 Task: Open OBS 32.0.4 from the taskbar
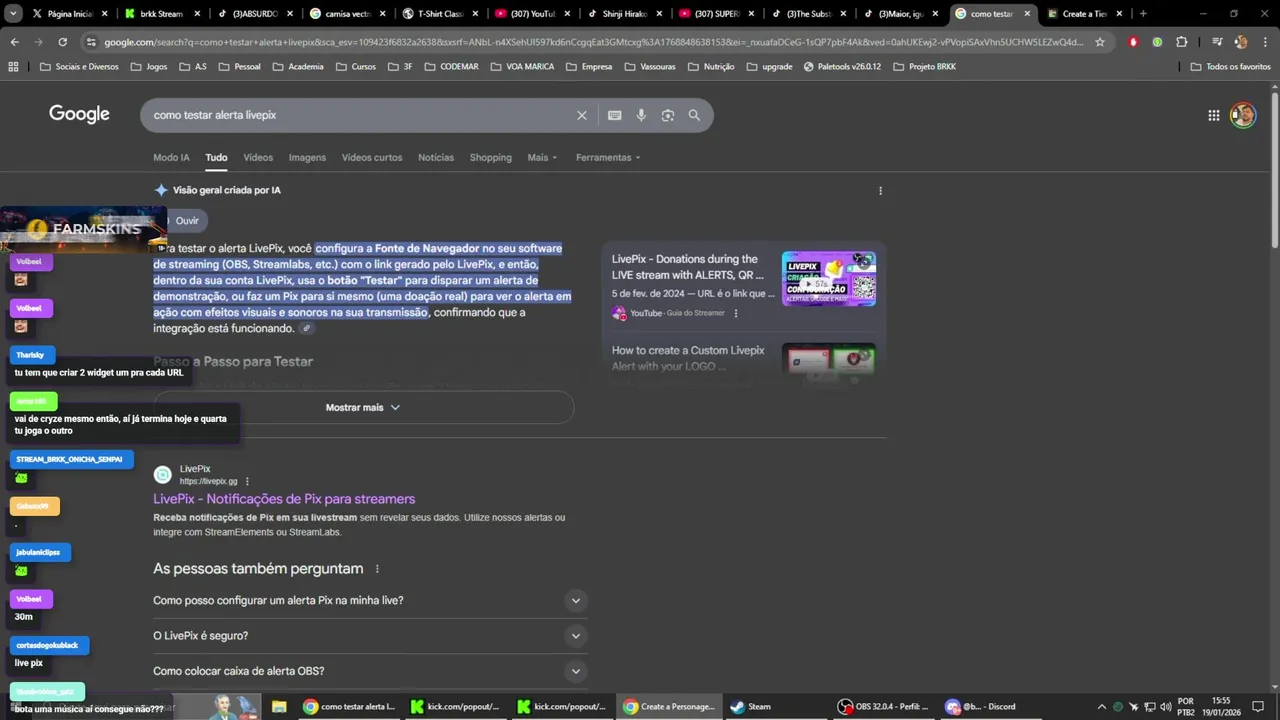pyautogui.click(x=885, y=706)
